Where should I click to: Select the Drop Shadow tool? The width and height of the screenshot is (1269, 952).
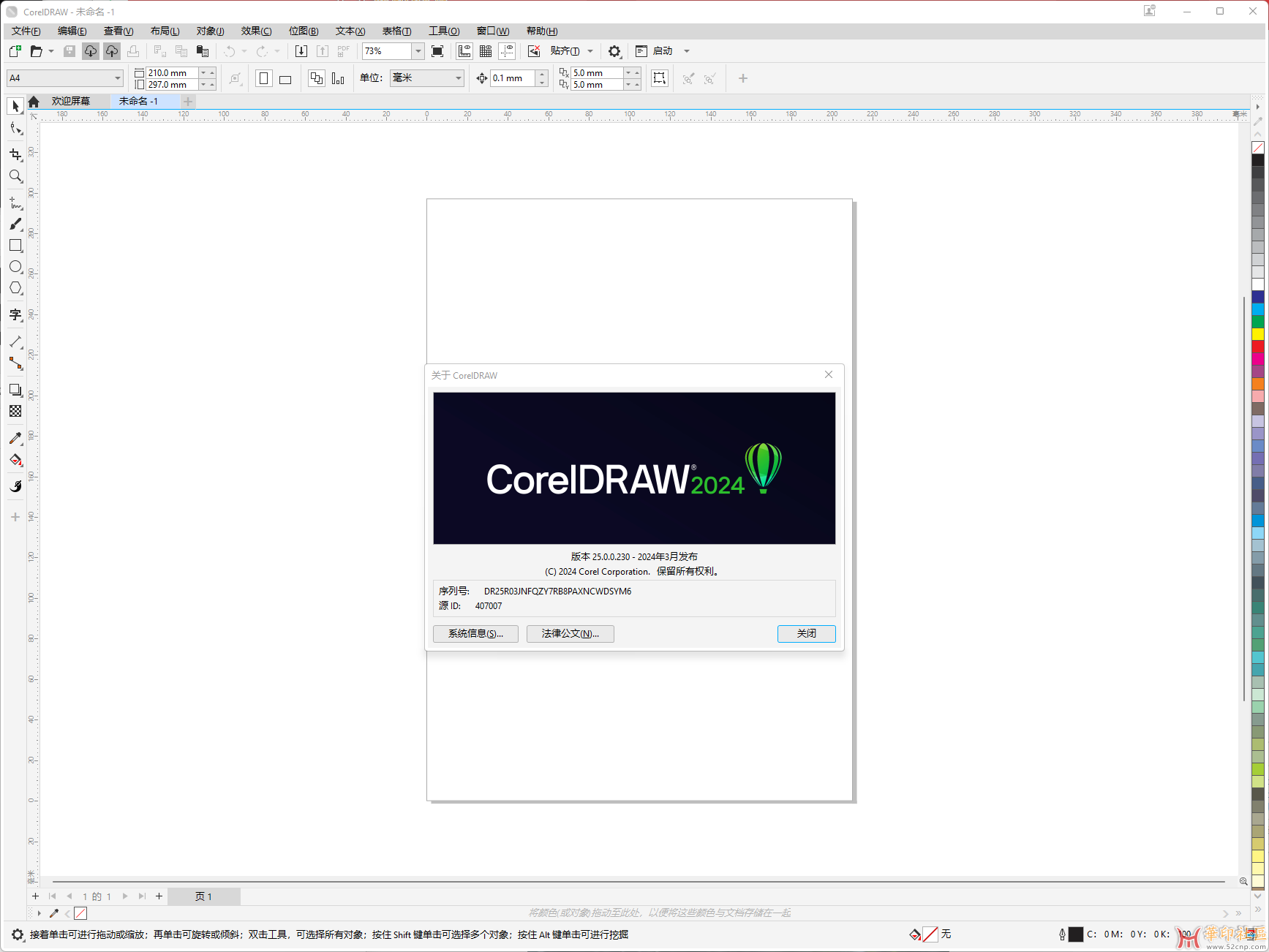pos(15,390)
